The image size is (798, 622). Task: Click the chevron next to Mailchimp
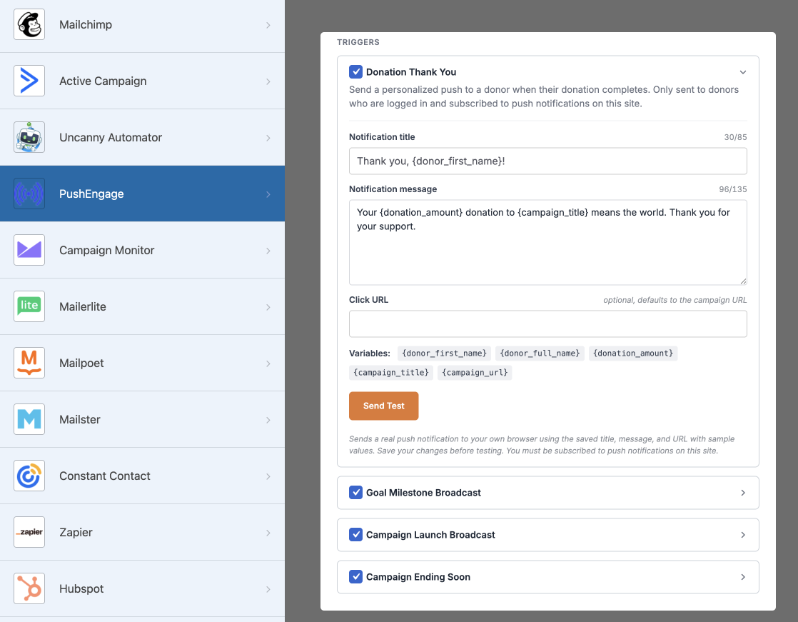(268, 25)
